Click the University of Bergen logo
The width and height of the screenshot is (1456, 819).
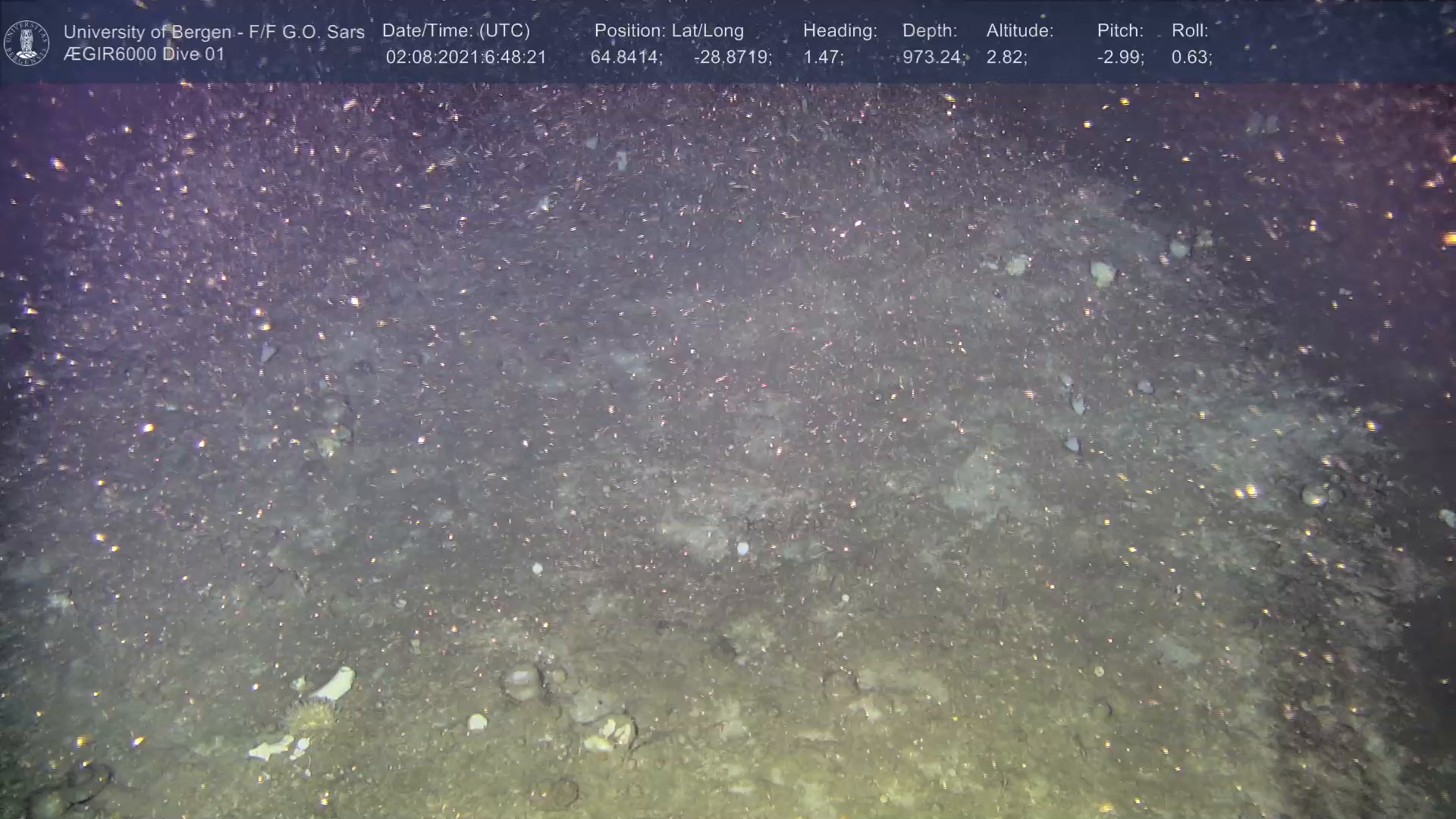pyautogui.click(x=27, y=42)
